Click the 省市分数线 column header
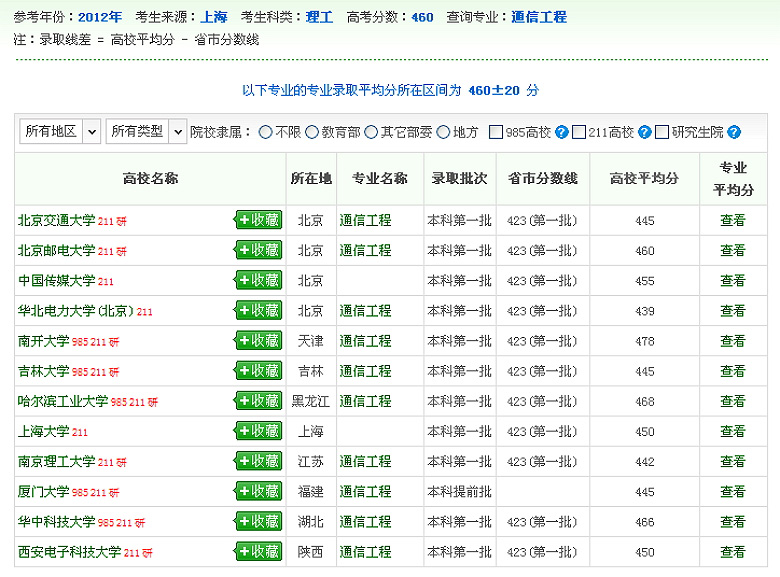The width and height of the screenshot is (780, 577). [x=543, y=179]
